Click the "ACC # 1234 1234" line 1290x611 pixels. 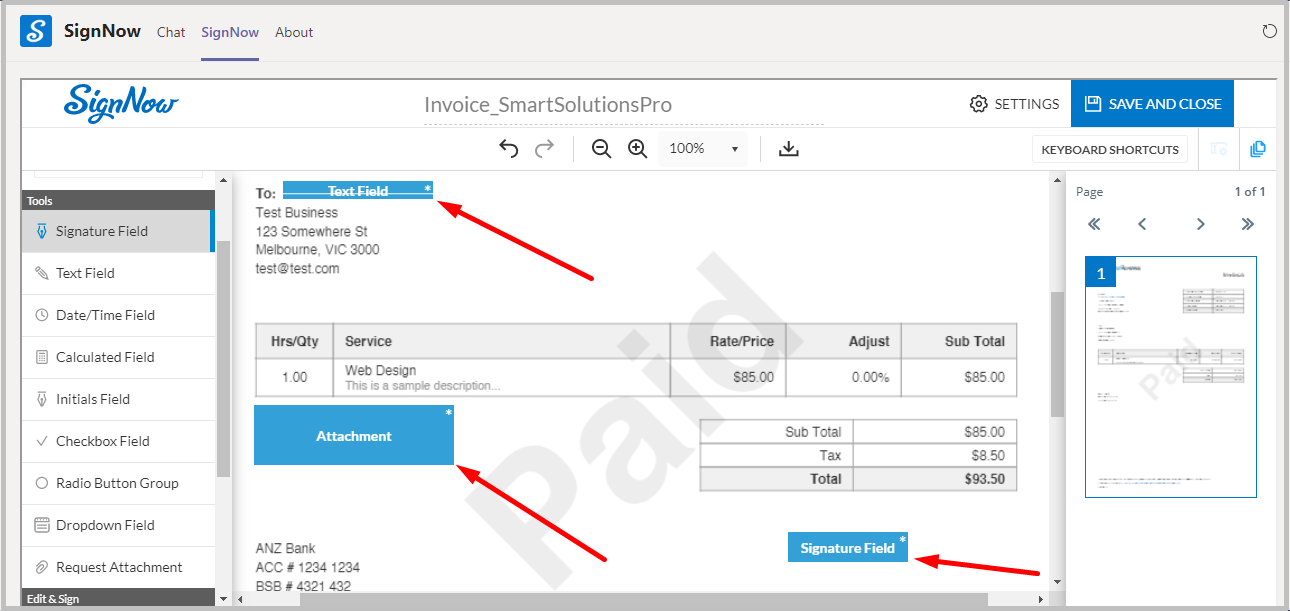point(308,567)
